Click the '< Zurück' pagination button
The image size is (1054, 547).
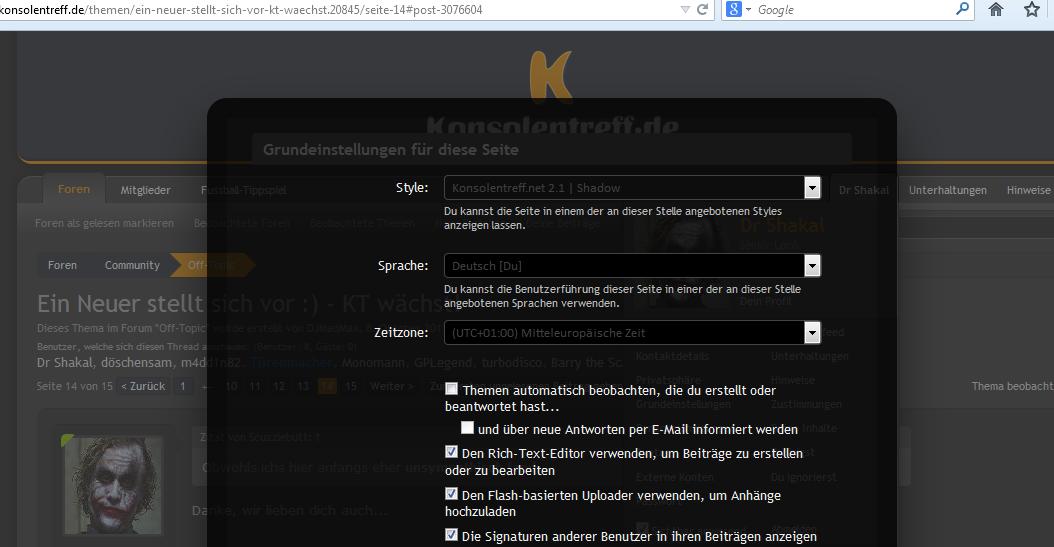143,386
